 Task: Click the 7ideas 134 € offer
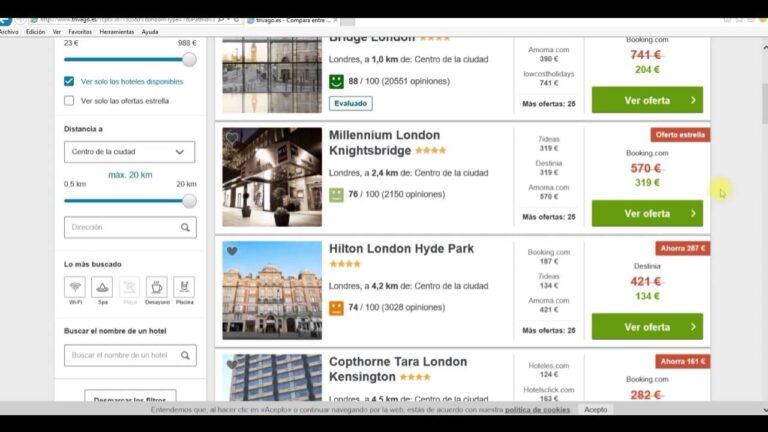[549, 281]
